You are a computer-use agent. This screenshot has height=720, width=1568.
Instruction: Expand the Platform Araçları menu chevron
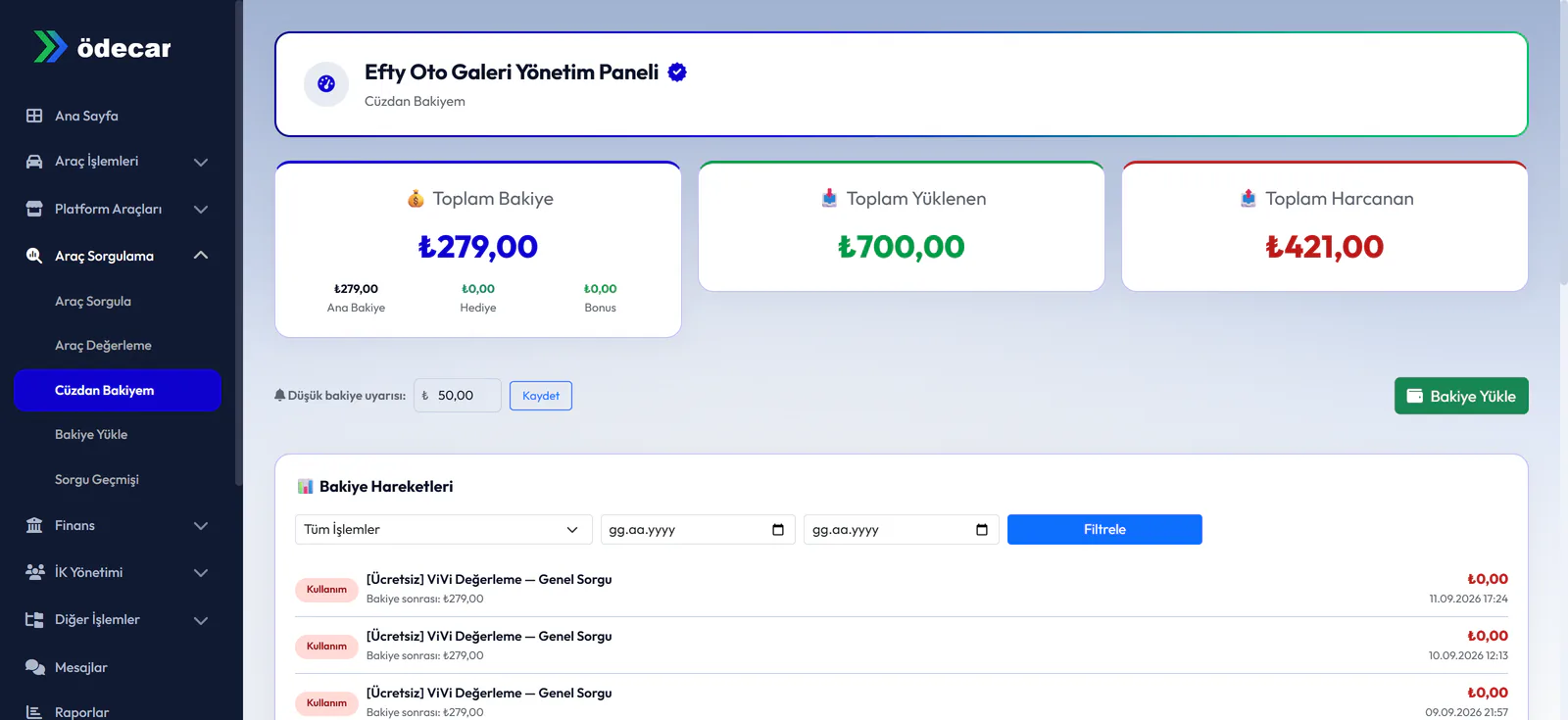(x=201, y=209)
